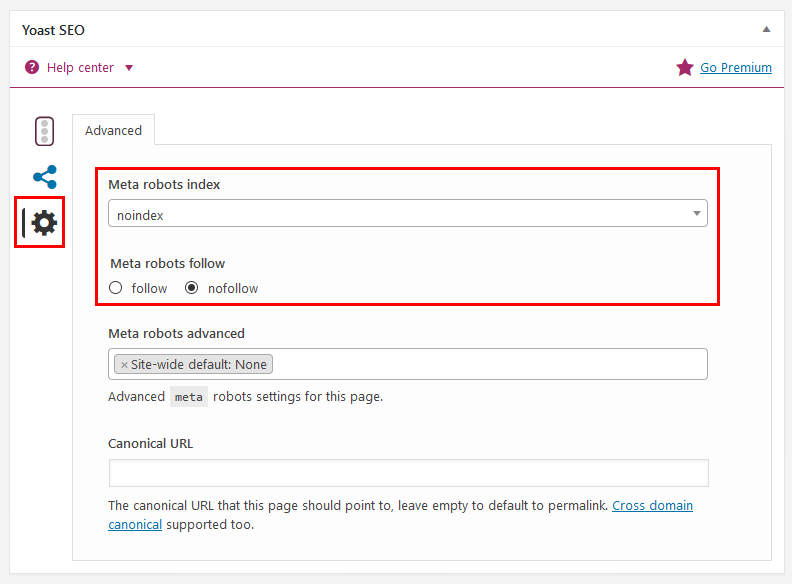Viewport: 792px width, 584px height.
Task: Click the Meta robots follow label
Action: (167, 264)
